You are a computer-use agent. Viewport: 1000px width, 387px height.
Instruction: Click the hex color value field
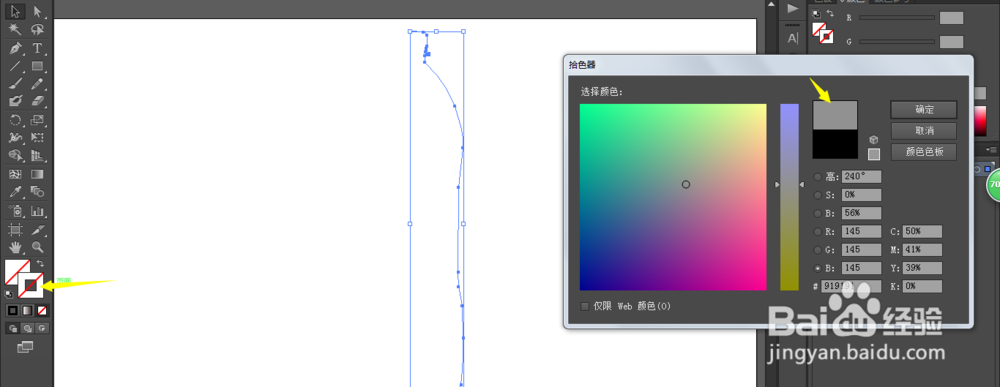851,287
